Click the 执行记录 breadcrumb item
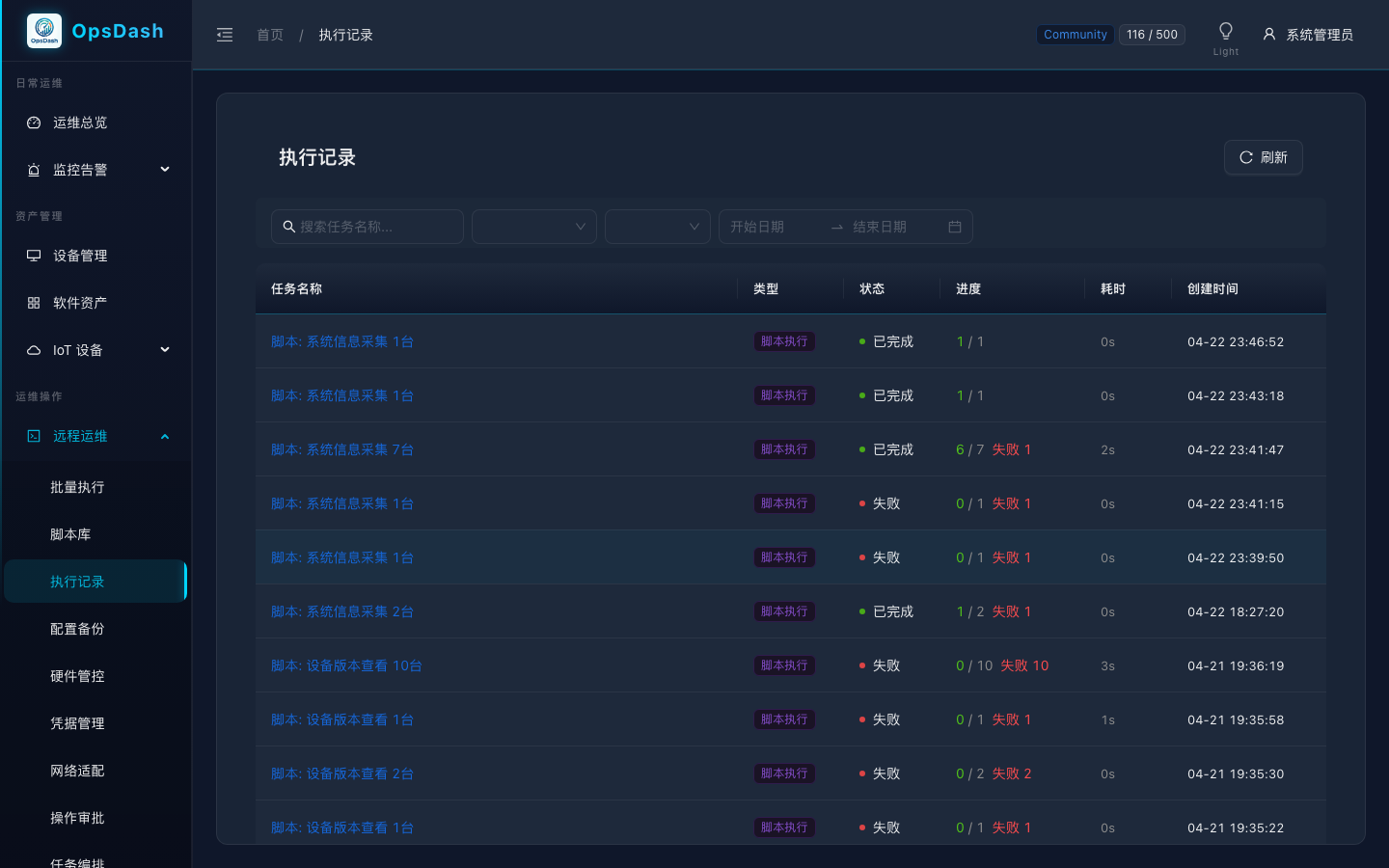The height and width of the screenshot is (868, 1389). coord(345,35)
